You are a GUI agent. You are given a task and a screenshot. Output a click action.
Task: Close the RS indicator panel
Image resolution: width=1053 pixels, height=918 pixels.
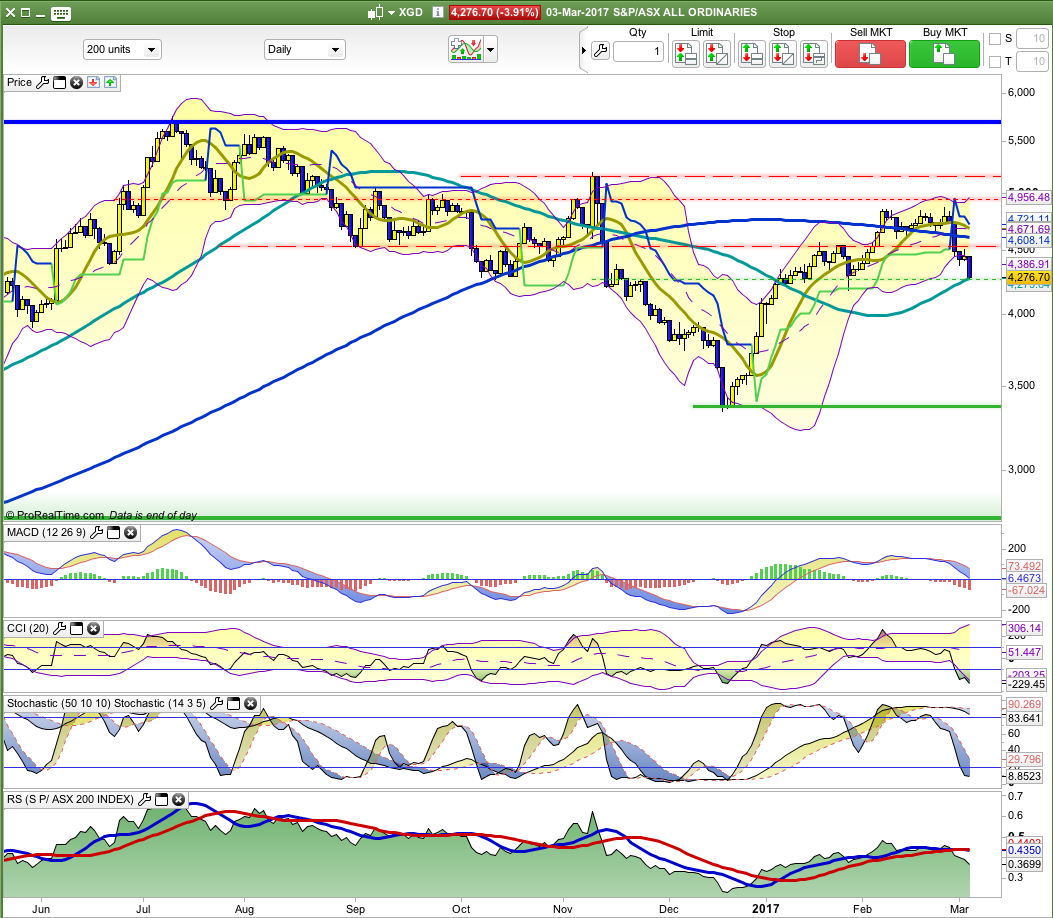pos(179,800)
